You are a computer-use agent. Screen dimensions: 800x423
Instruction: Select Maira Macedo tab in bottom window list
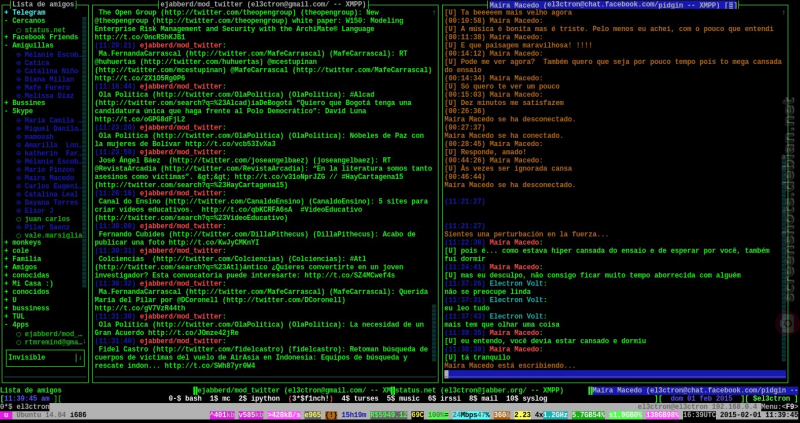[x=694, y=390]
